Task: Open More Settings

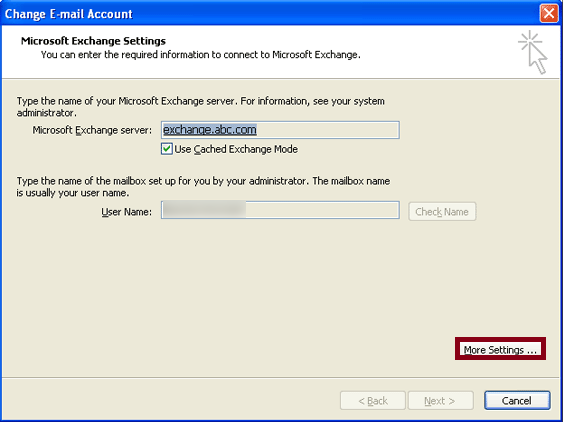Action: (500, 349)
